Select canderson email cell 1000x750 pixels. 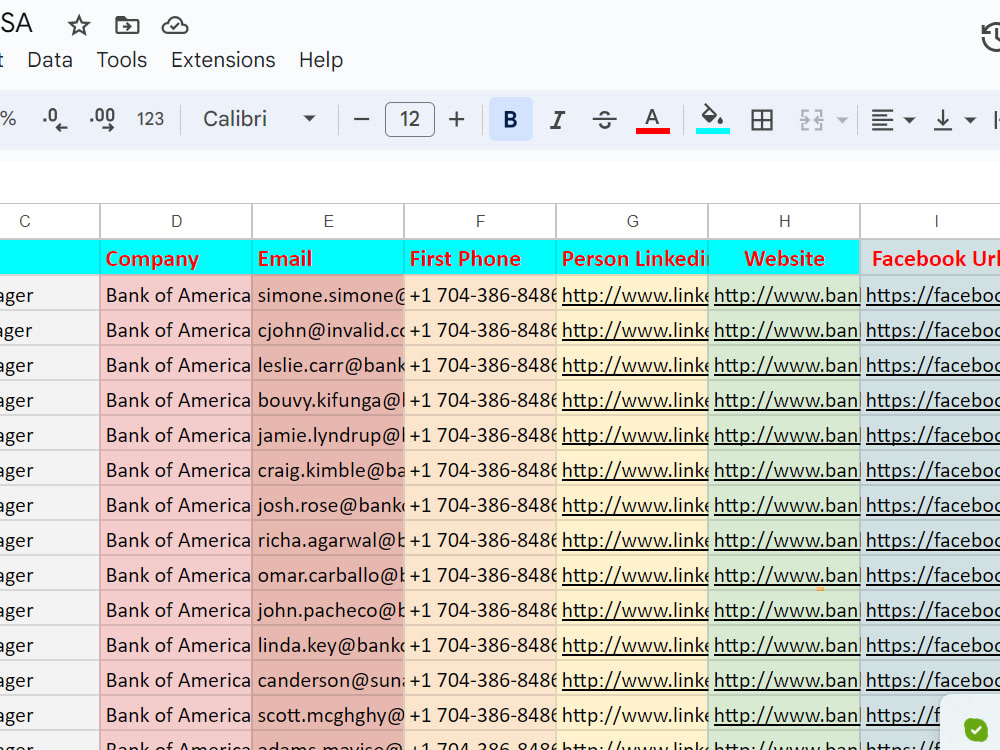328,681
